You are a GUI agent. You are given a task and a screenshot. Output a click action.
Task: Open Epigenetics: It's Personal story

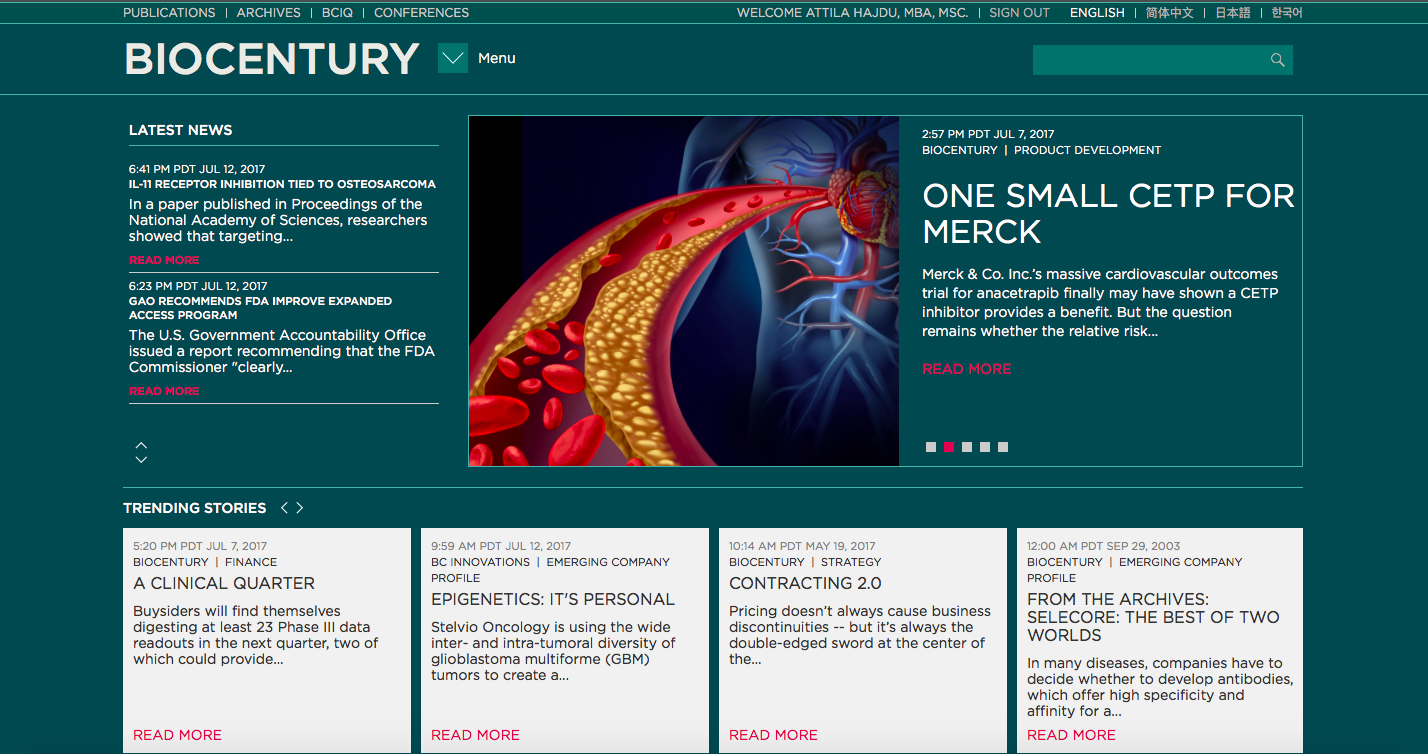coord(553,599)
